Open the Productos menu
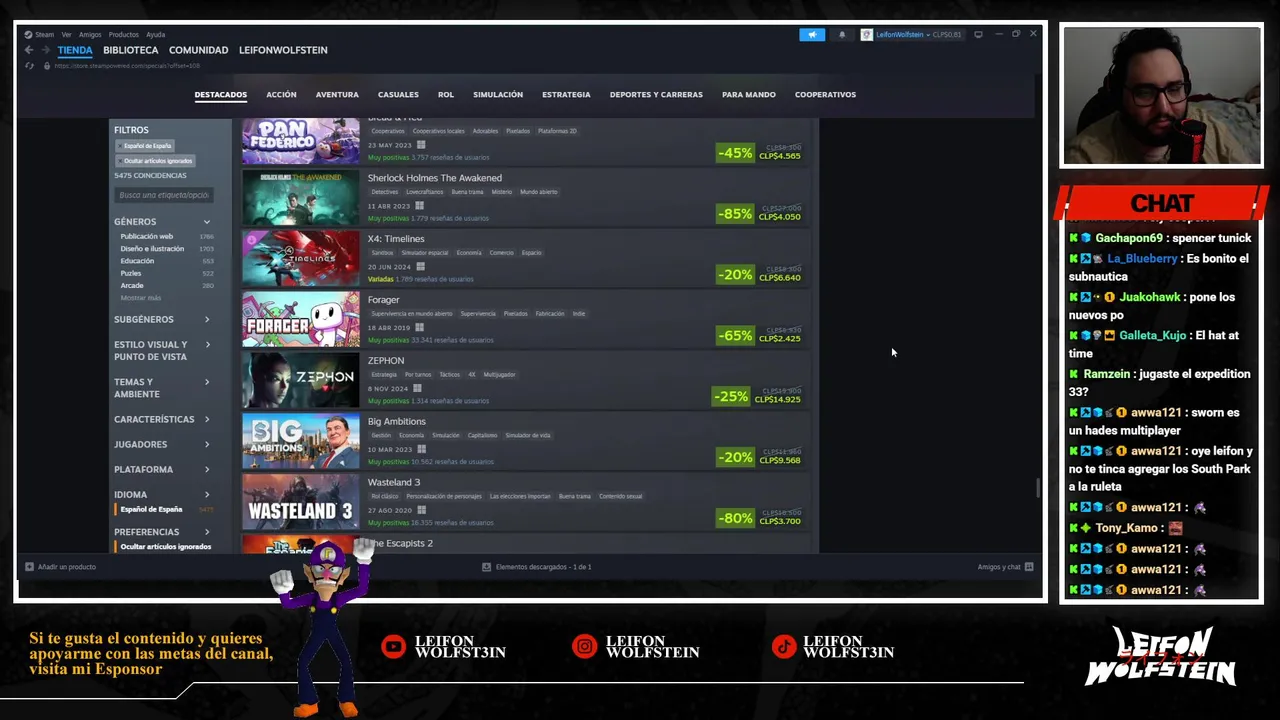Viewport: 1280px width, 720px height. tap(123, 34)
